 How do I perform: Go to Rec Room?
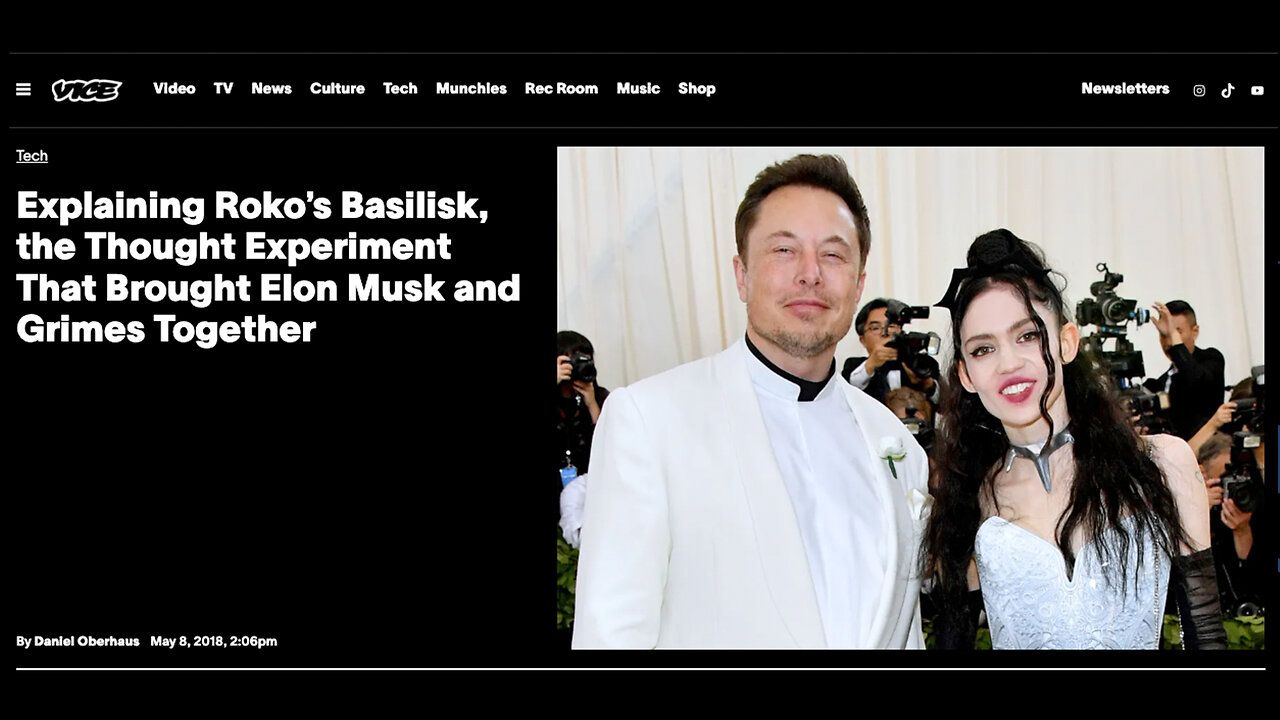(561, 88)
